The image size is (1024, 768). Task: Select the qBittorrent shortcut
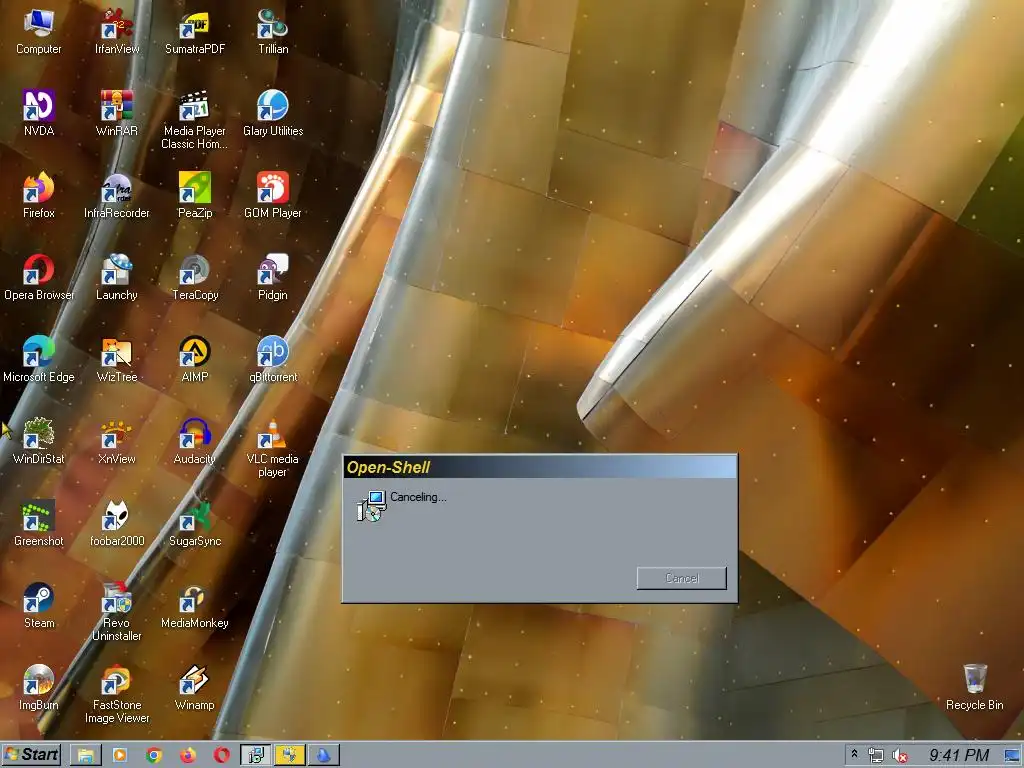coord(273,360)
